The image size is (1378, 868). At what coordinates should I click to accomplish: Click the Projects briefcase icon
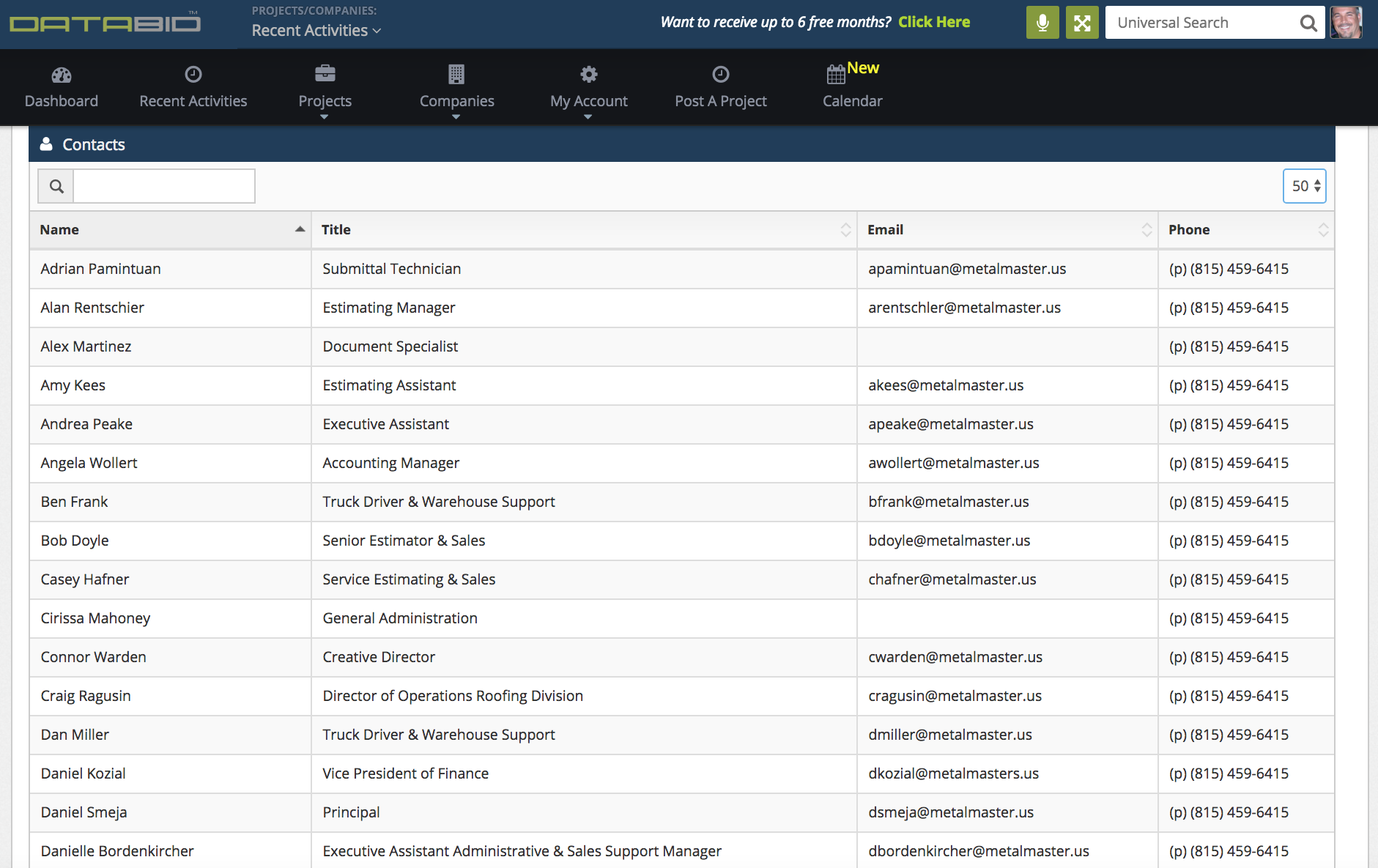pos(325,74)
